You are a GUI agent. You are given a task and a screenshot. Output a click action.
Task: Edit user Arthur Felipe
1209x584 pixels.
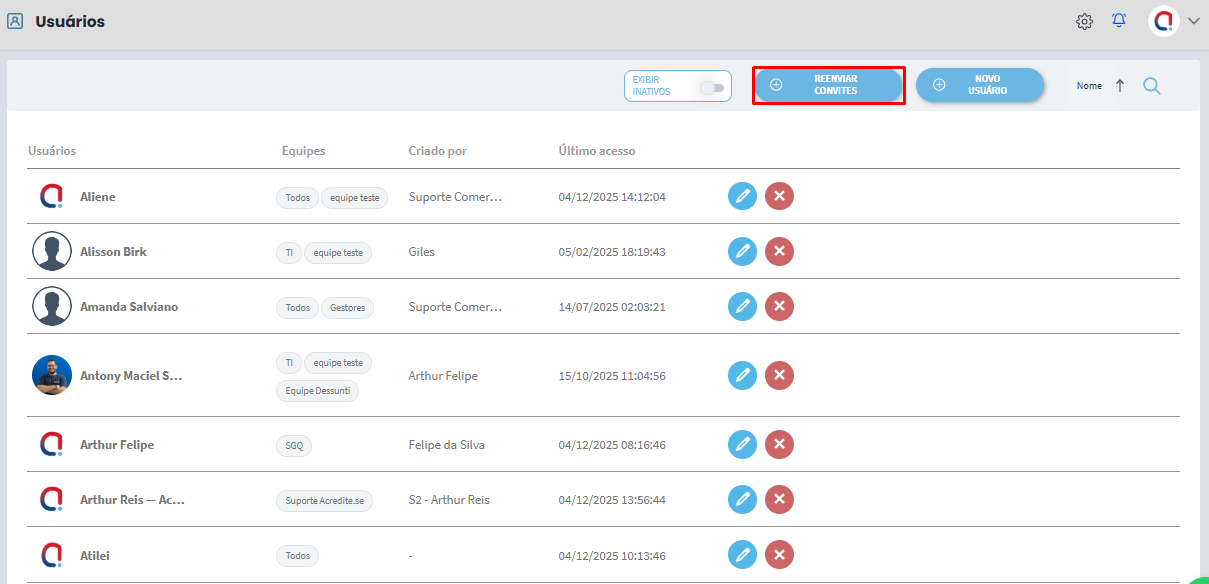click(742, 444)
